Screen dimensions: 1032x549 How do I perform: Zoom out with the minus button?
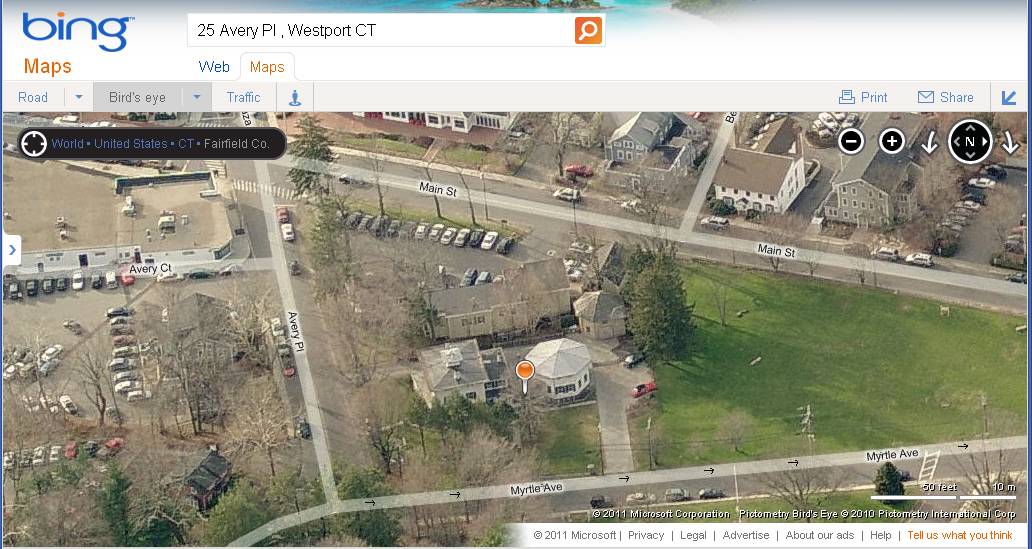pyautogui.click(x=851, y=142)
